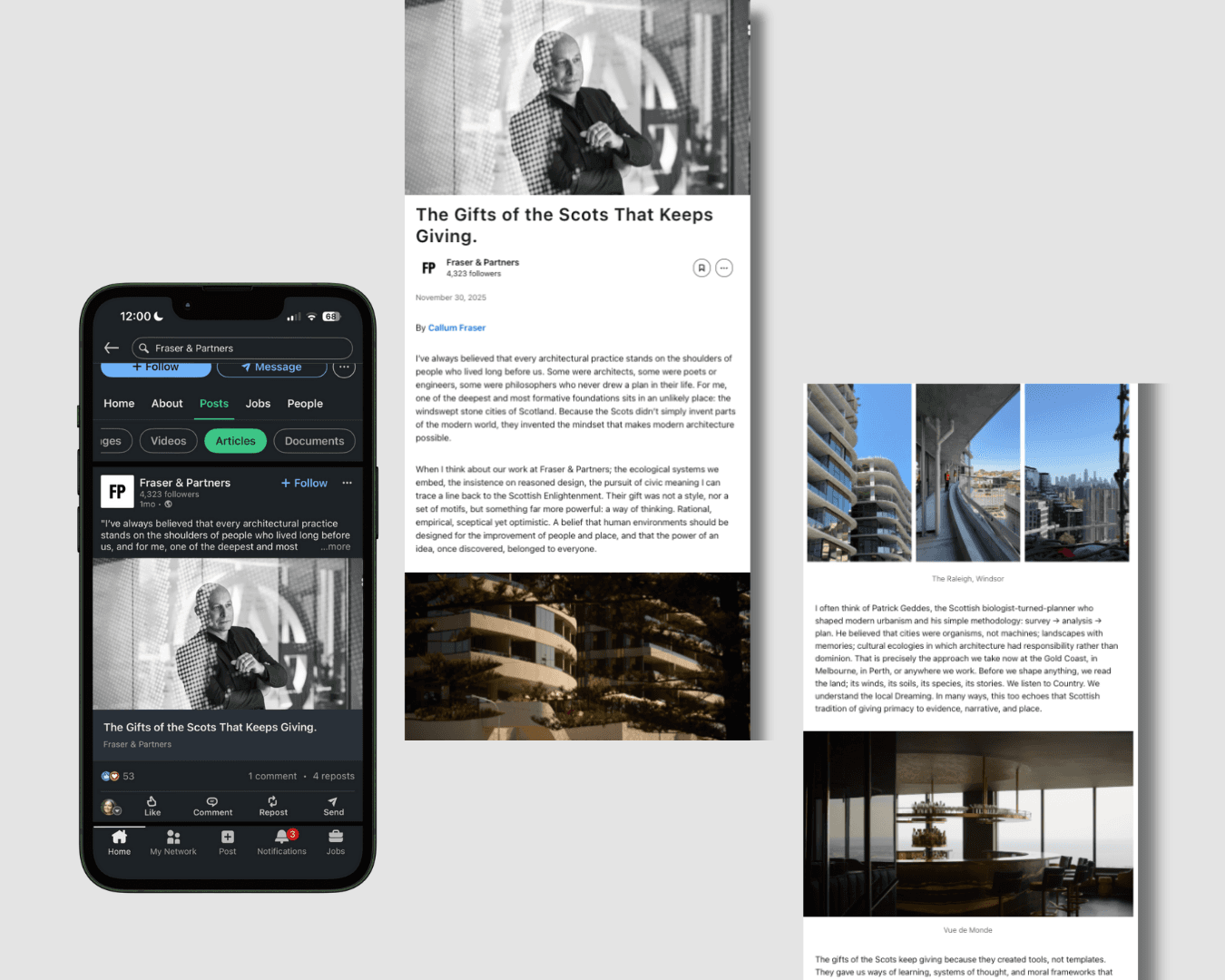Click the Vue de Monde caption

pos(967,930)
